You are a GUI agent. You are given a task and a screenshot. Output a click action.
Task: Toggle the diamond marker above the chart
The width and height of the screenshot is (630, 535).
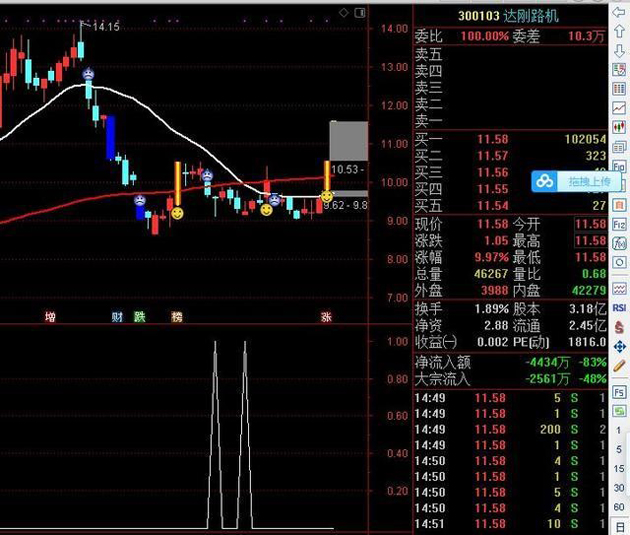344,13
